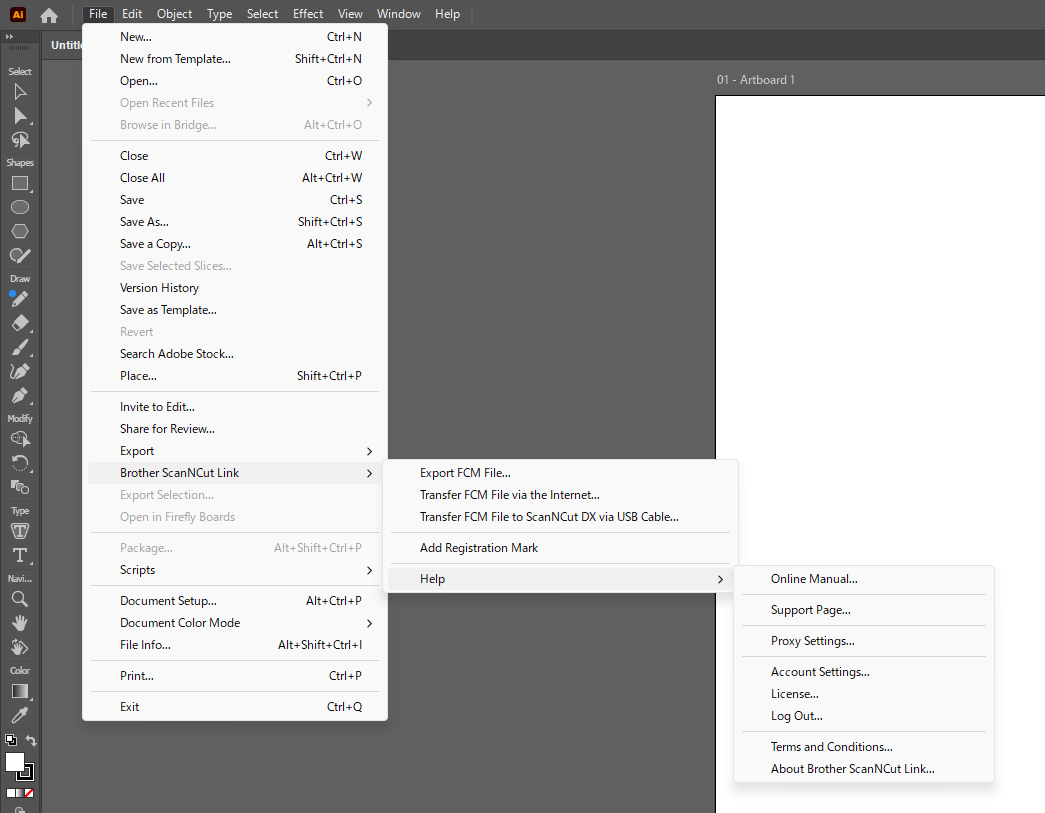Choose Proxy Settings...
This screenshot has width=1045, height=813.
point(864,640)
